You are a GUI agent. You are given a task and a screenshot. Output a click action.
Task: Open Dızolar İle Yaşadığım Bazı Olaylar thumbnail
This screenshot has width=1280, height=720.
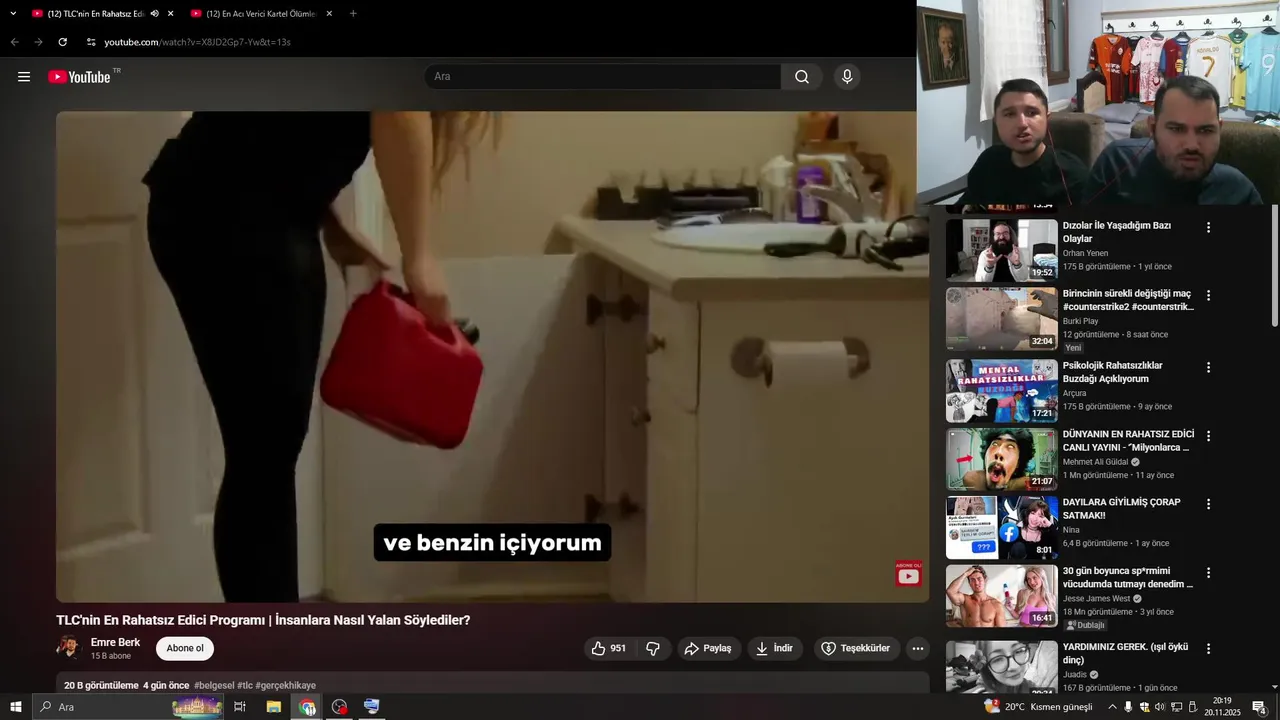tap(1001, 250)
